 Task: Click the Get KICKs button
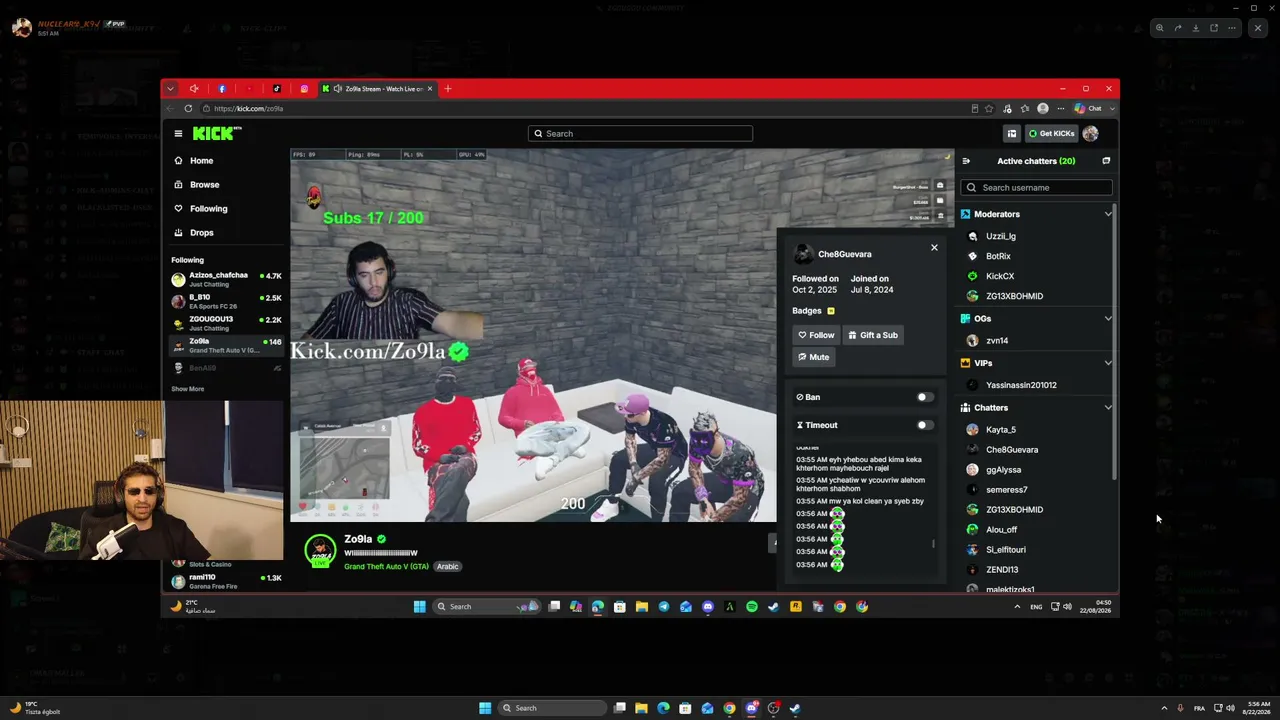(x=1051, y=133)
